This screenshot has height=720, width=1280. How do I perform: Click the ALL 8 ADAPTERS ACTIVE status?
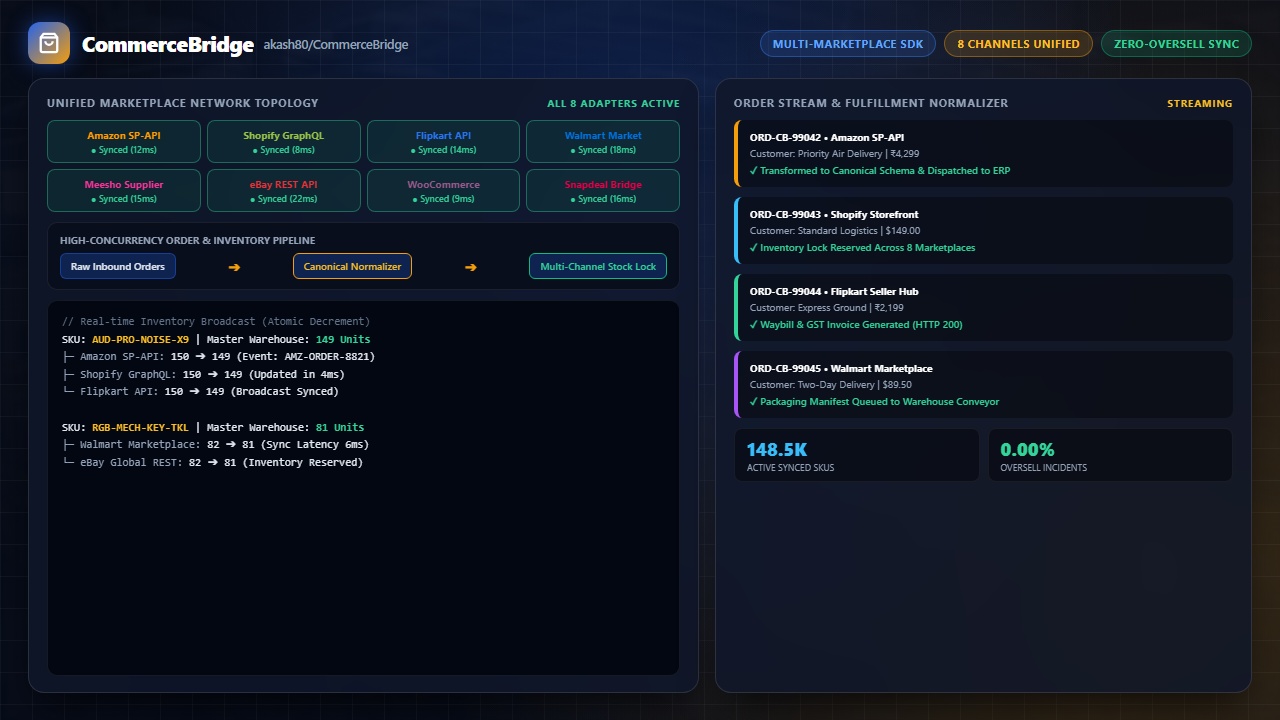pos(613,104)
